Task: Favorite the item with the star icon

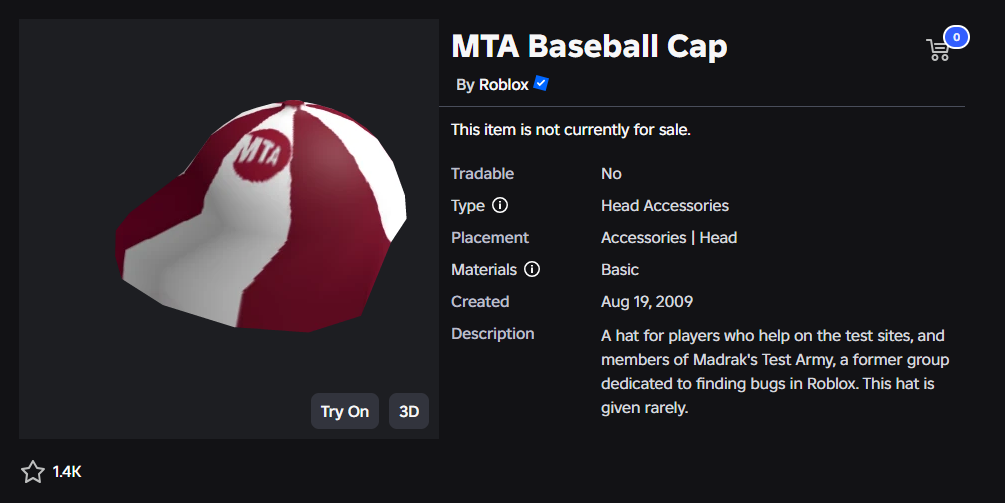Action: pyautogui.click(x=32, y=471)
